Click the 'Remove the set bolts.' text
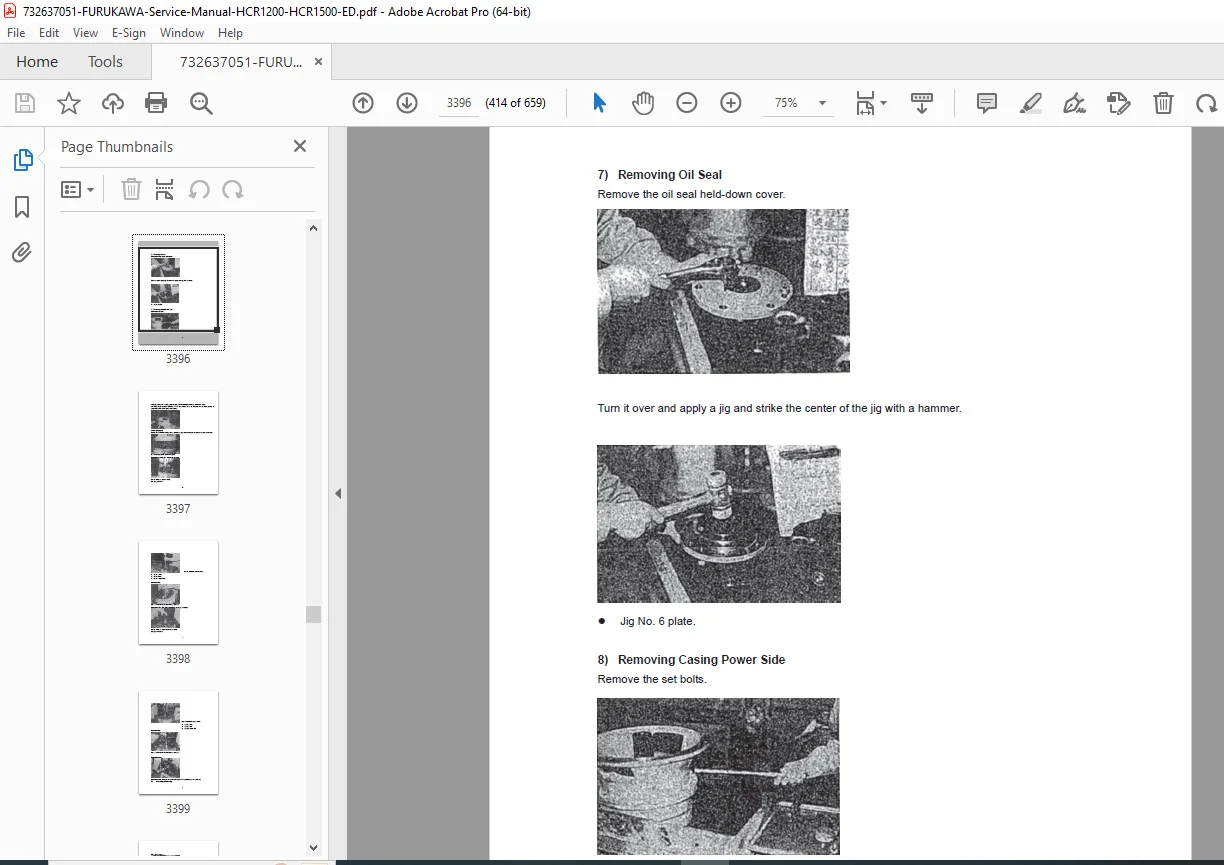The image size is (1224, 865). [x=652, y=679]
